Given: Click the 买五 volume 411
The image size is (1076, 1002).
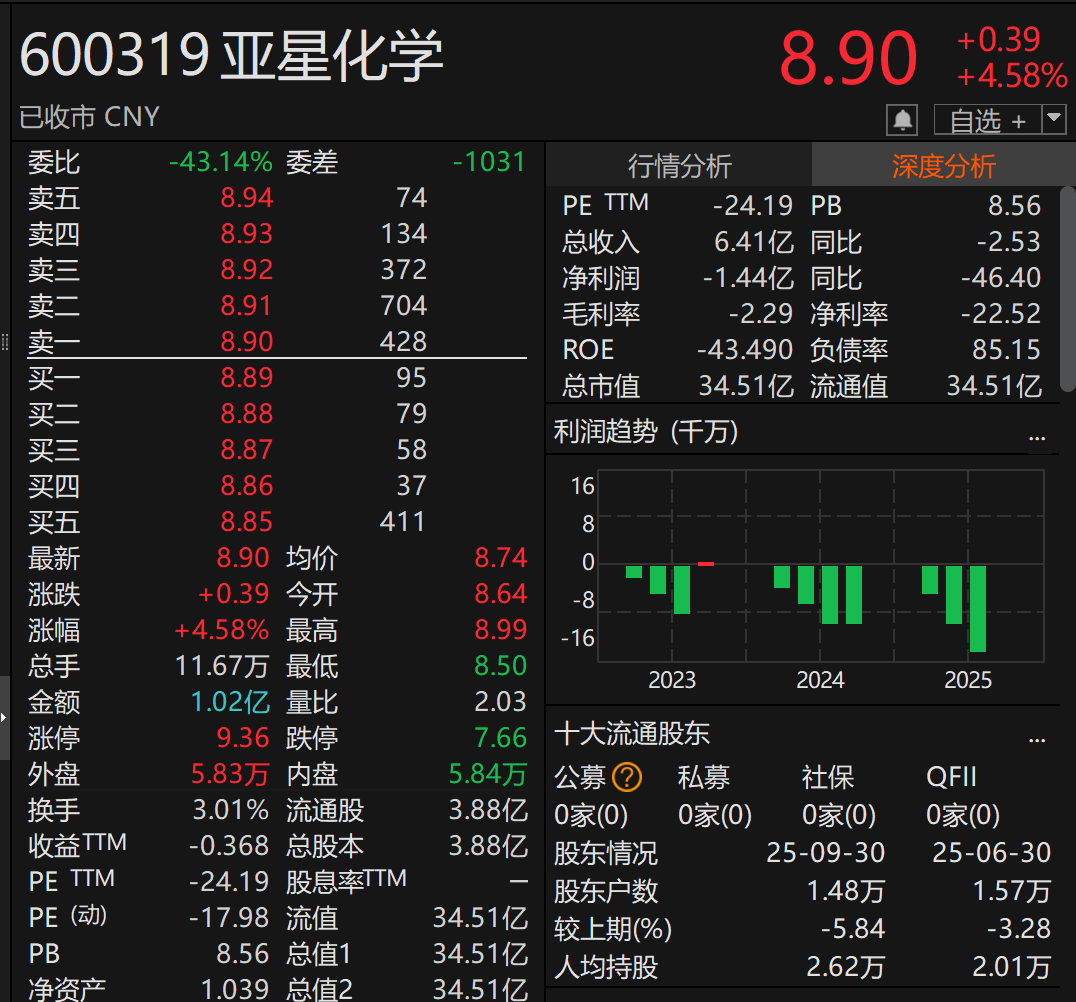Looking at the screenshot, I should 402,522.
